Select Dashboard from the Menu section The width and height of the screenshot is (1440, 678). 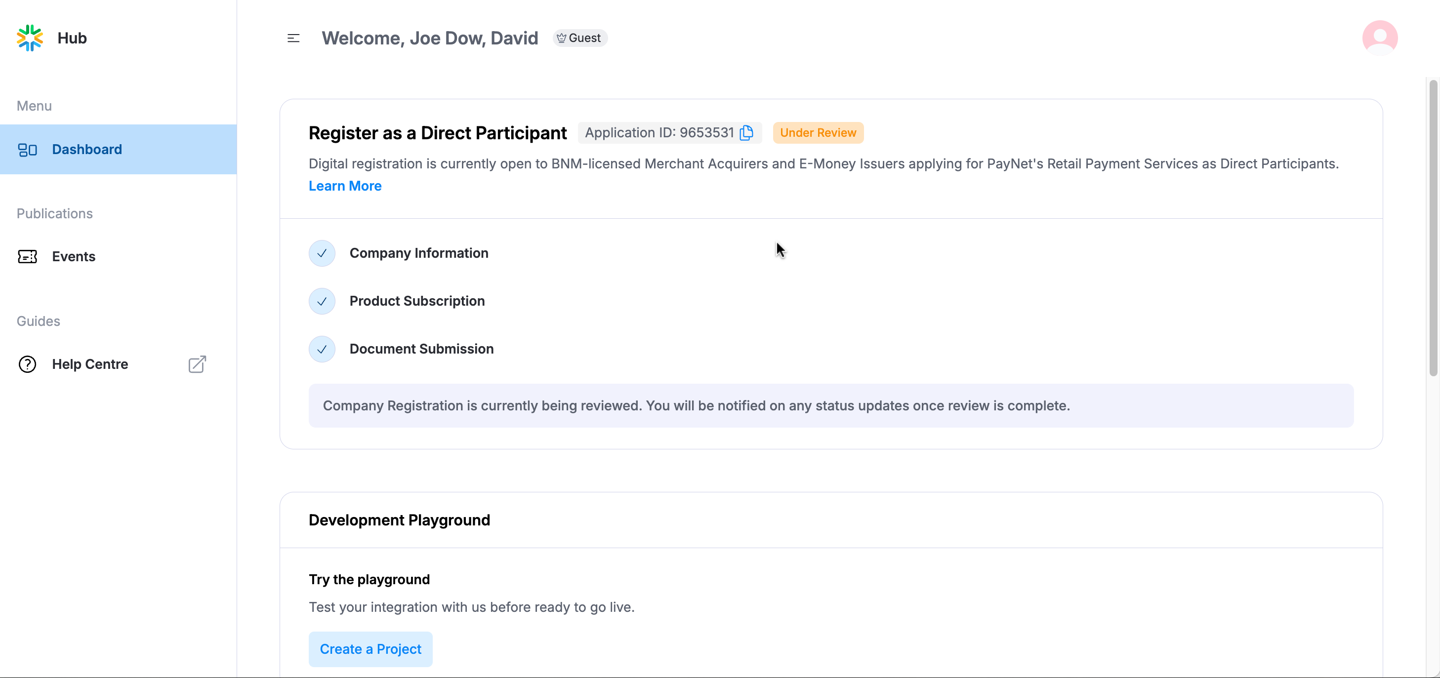[x=87, y=149]
